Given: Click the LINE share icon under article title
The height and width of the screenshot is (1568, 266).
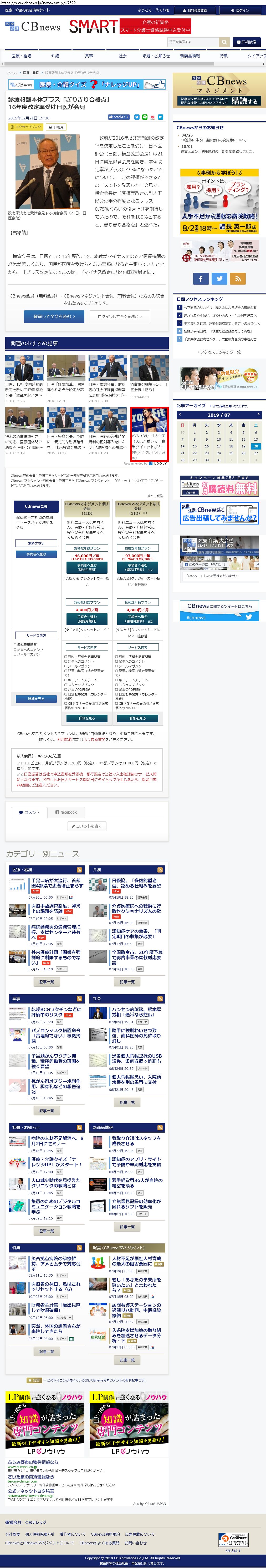Looking at the screenshot, I should pos(145,117).
